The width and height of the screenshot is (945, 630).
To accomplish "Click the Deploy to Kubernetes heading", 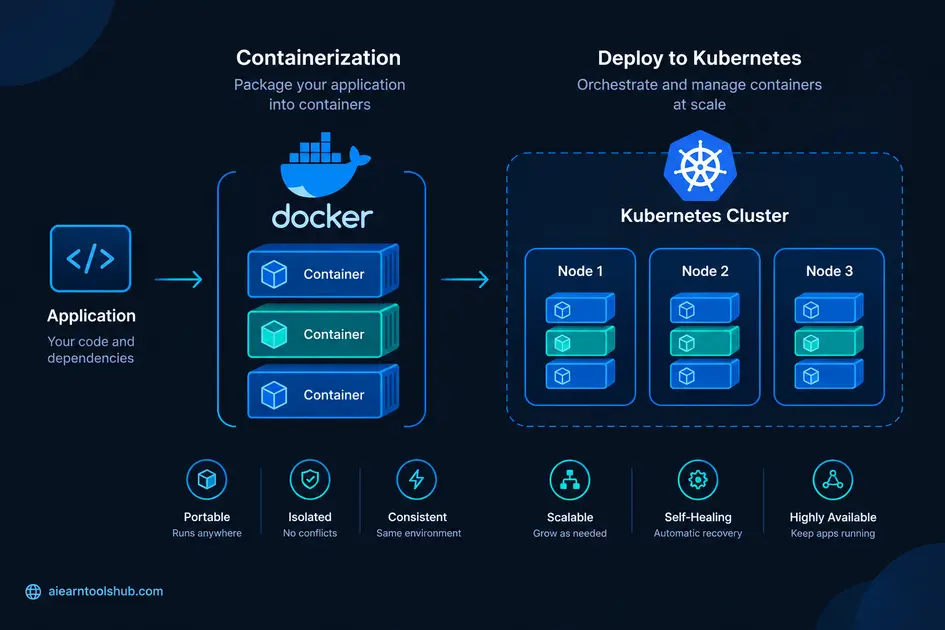I will coord(699,58).
